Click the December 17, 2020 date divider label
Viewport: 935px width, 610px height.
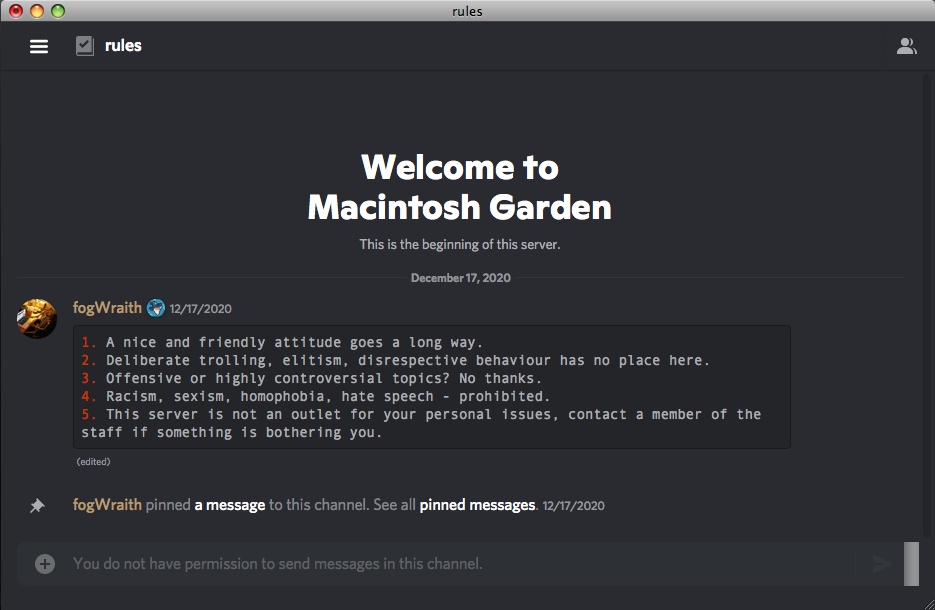(460, 278)
